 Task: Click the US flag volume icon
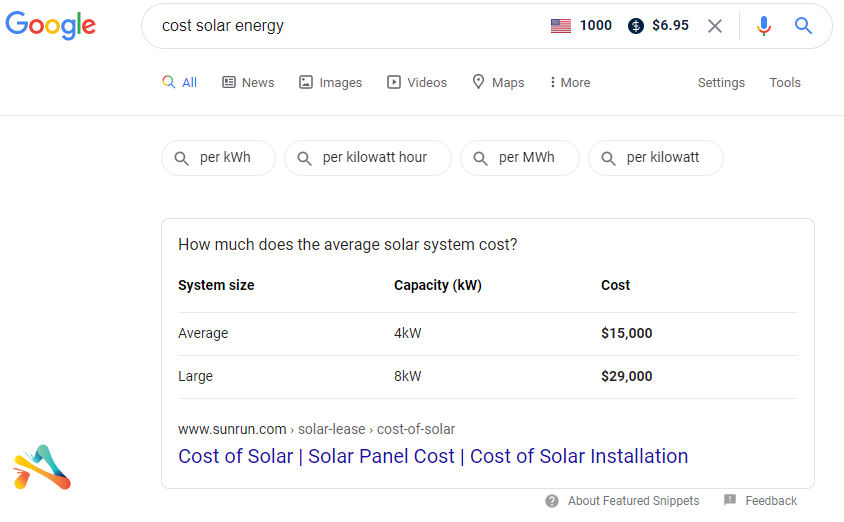tap(560, 26)
